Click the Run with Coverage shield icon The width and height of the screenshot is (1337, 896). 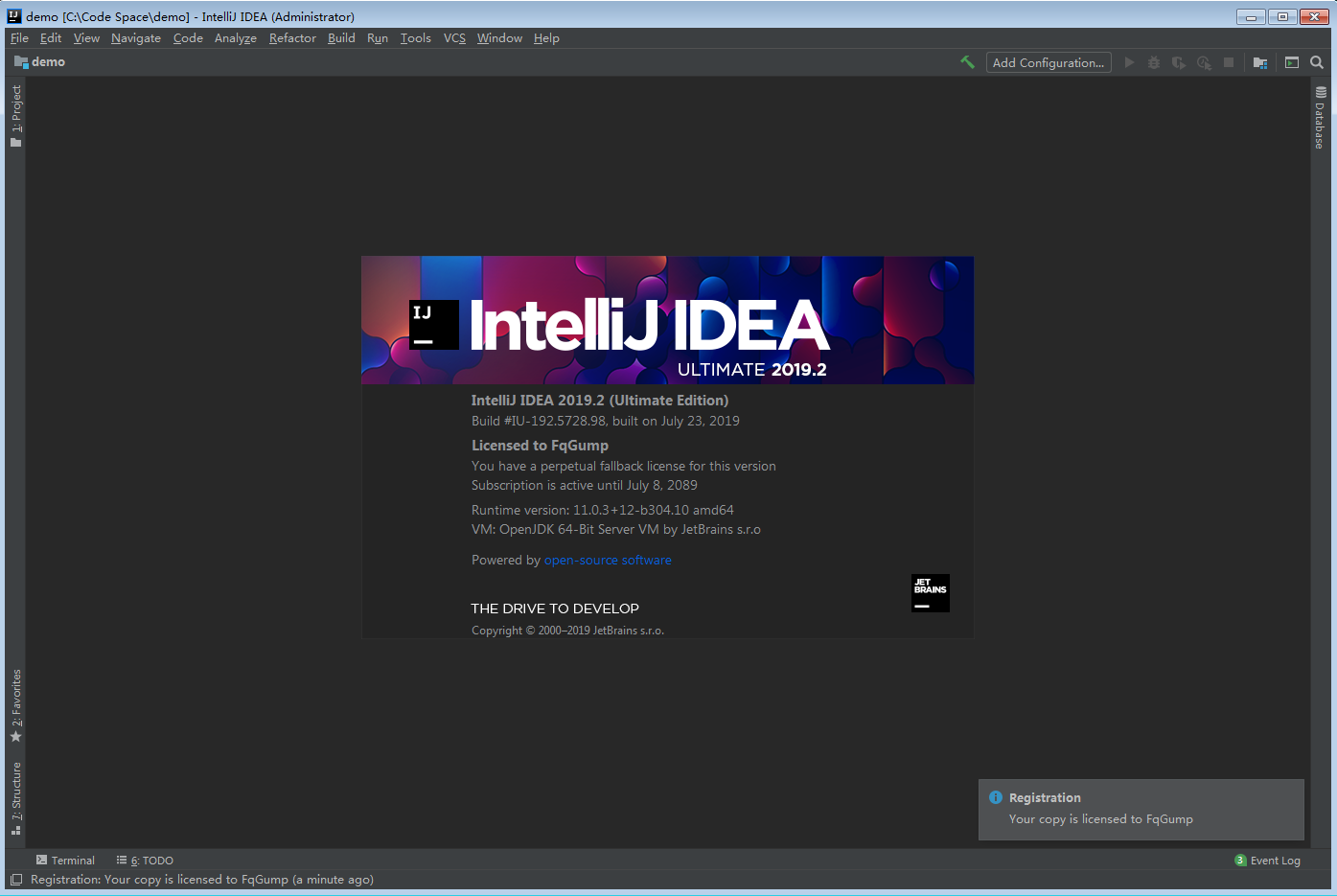(1179, 62)
